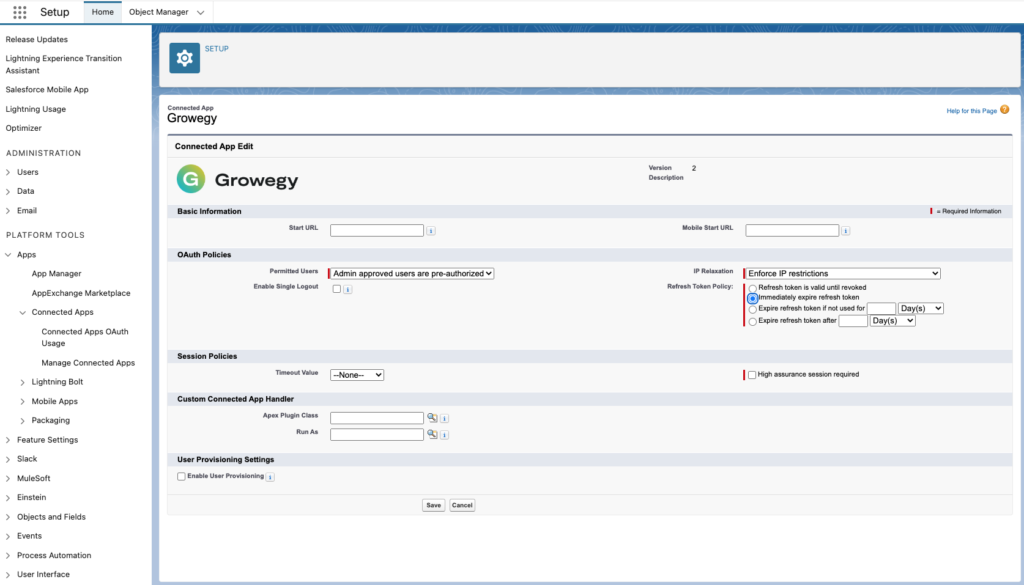Click days field for Expire refresh token after
1024x585 pixels.
click(x=853, y=321)
